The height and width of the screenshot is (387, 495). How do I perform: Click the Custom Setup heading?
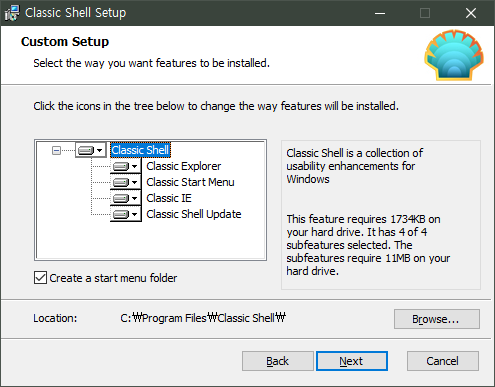point(65,42)
